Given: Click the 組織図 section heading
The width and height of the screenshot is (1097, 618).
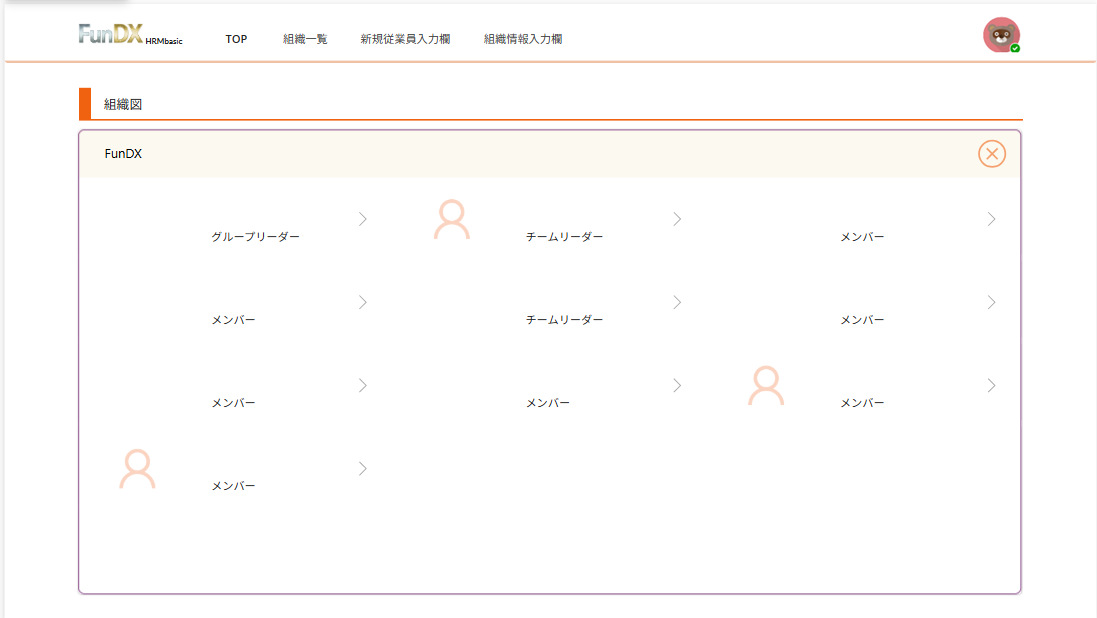Looking at the screenshot, I should (124, 104).
